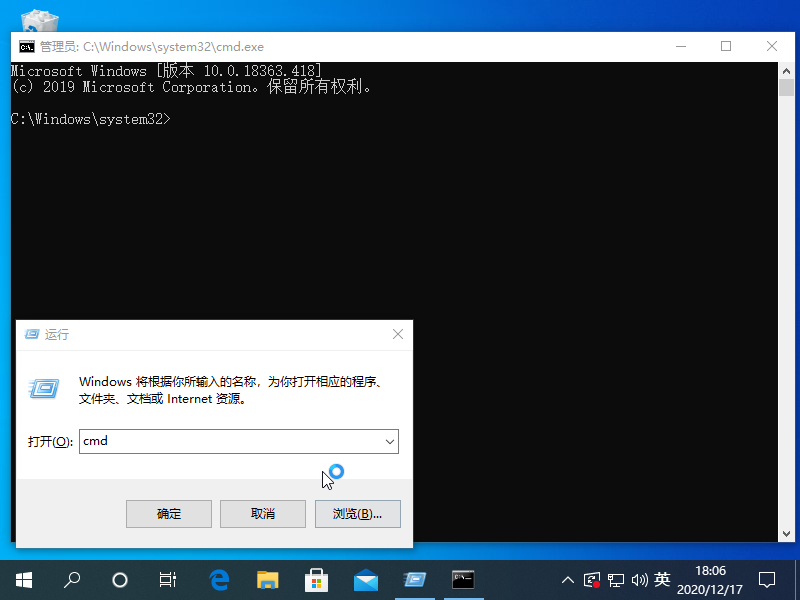800x600 pixels.
Task: Click the cmd text input field
Action: [x=230, y=441]
